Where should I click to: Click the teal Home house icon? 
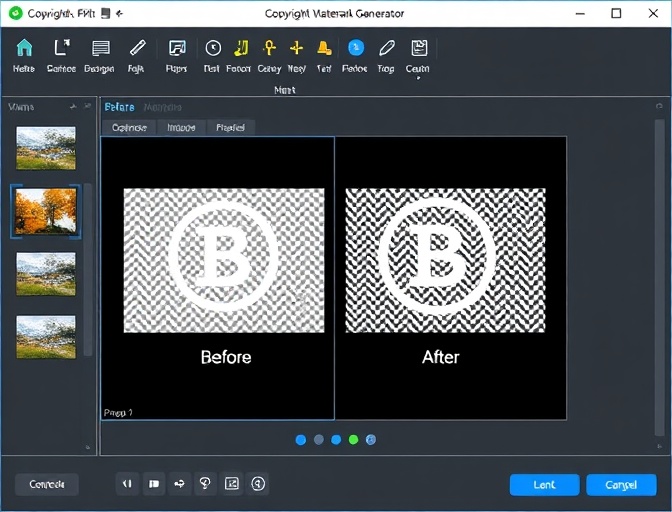(24, 48)
